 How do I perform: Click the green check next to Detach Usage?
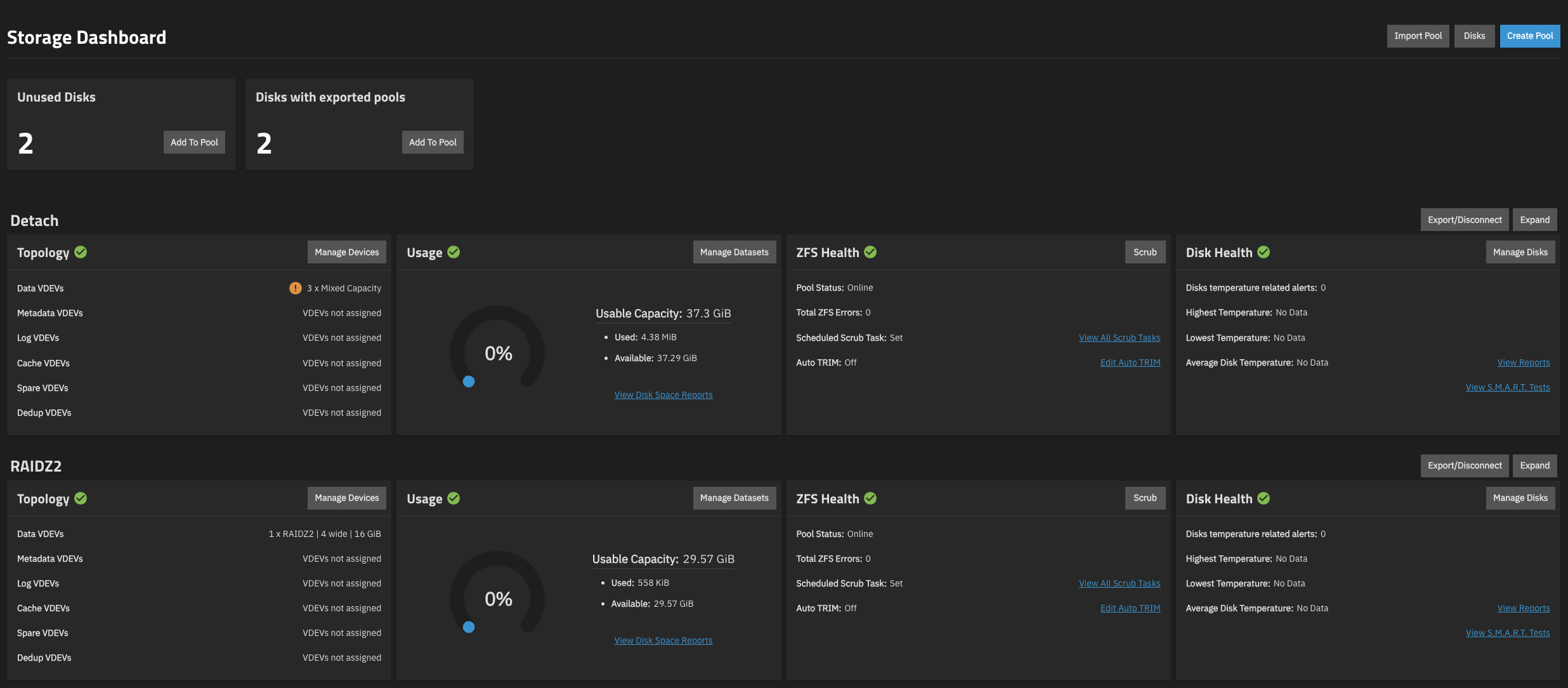point(454,252)
